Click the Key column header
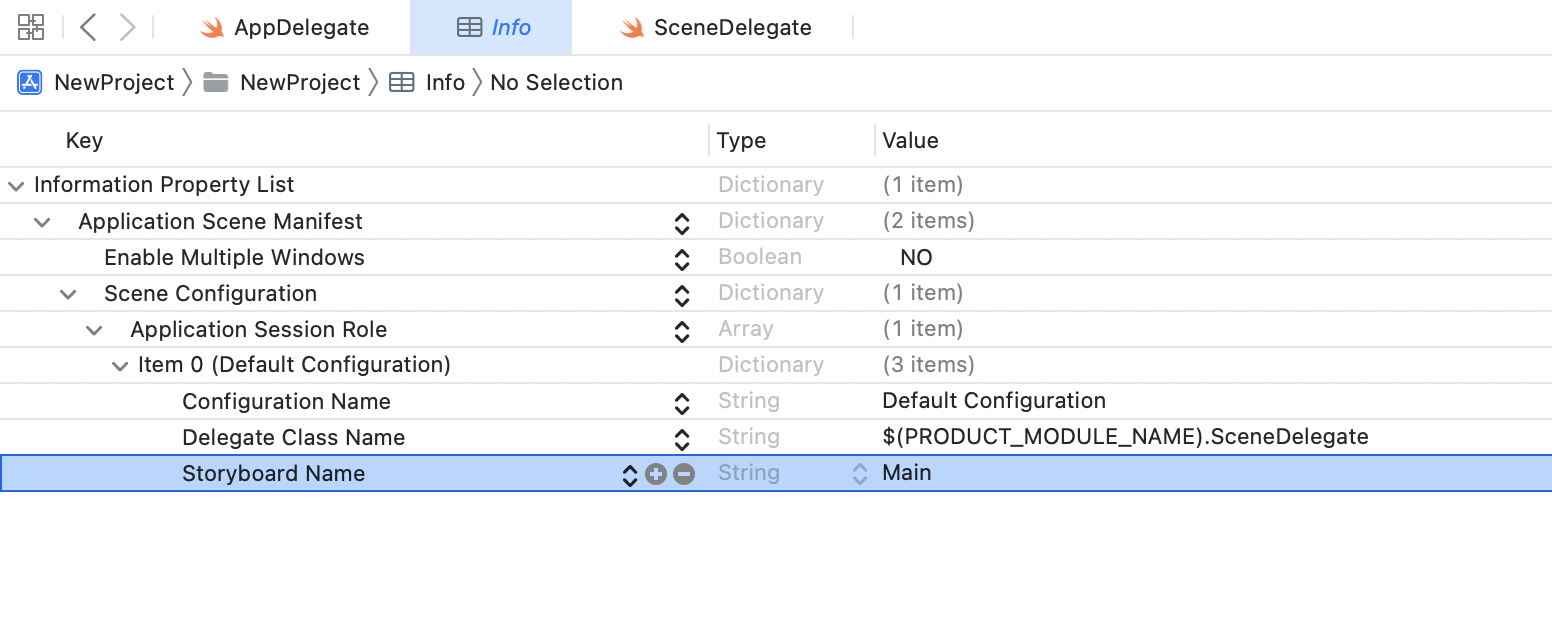1552x620 pixels. tap(84, 141)
